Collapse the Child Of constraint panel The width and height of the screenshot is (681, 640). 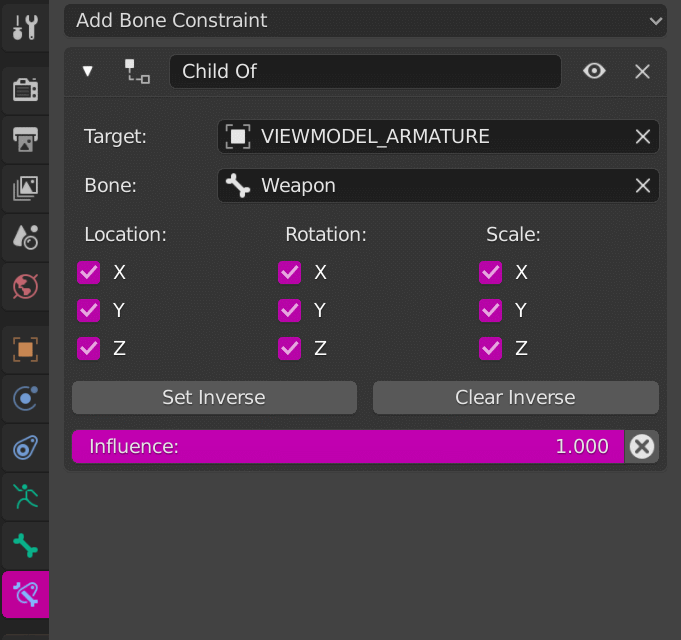tap(88, 71)
